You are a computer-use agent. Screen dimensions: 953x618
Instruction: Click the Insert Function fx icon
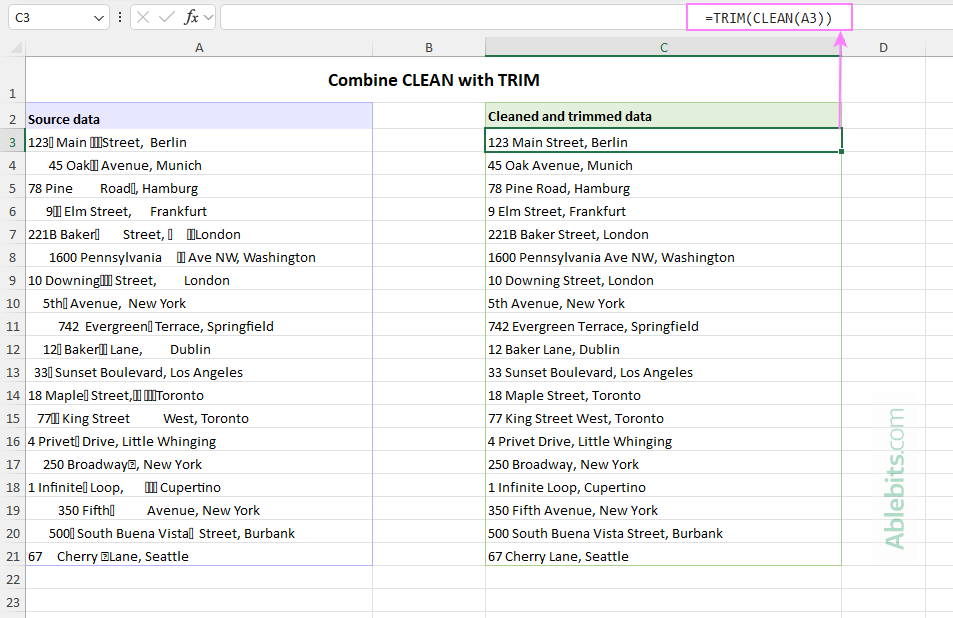coord(192,17)
